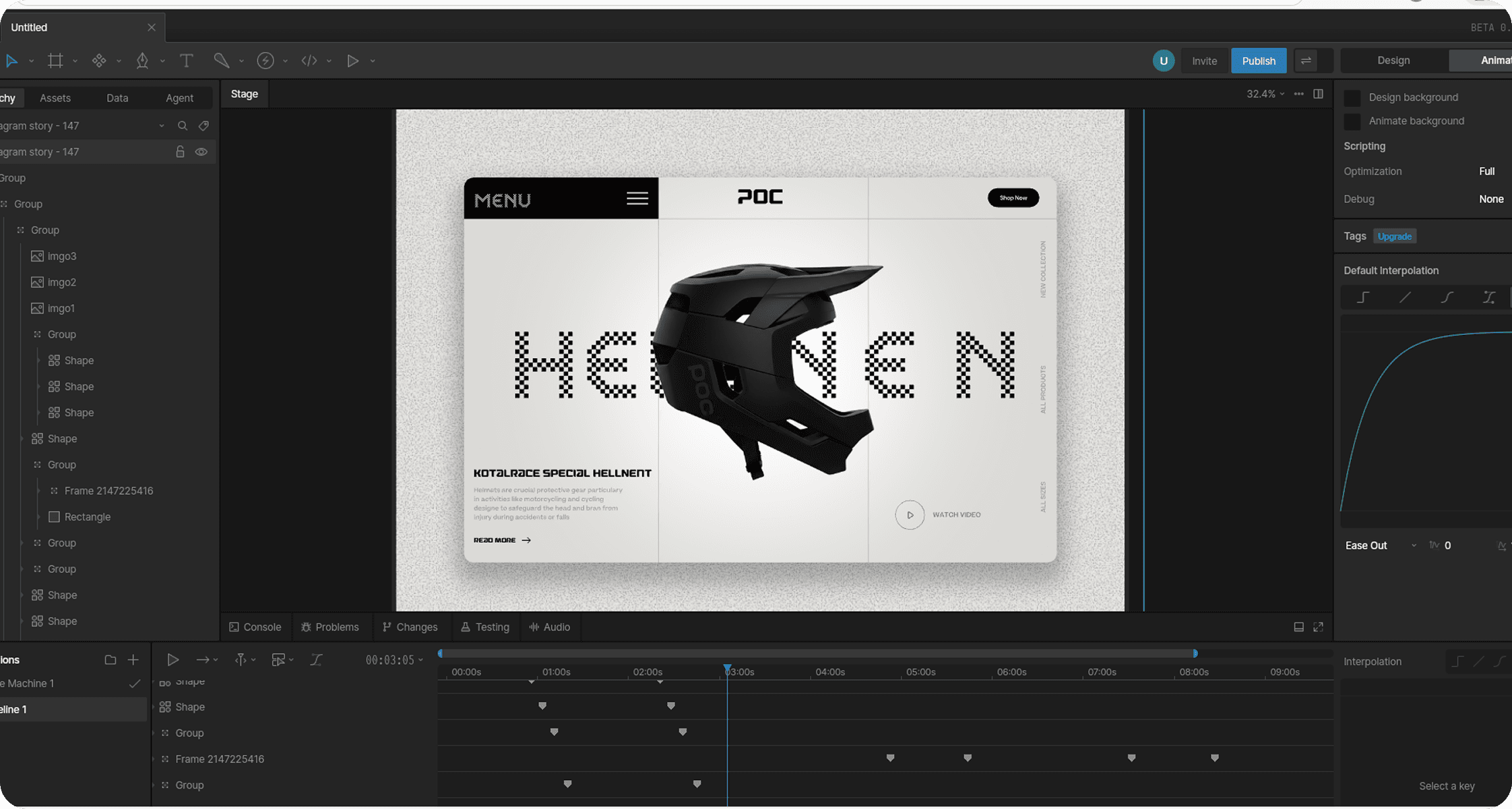Click the Events lightning icon

pos(265,61)
